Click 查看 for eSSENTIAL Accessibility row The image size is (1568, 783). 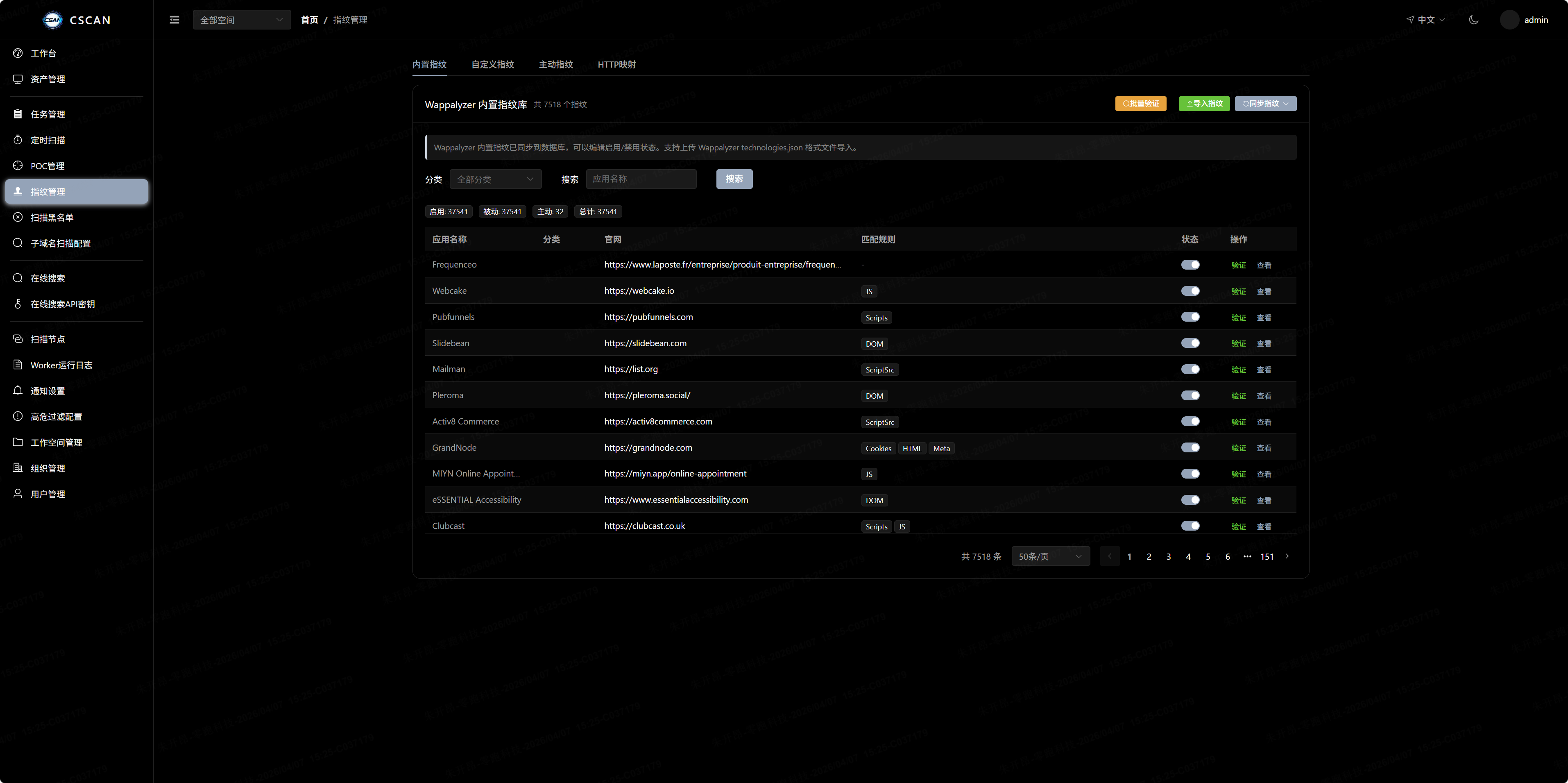pyautogui.click(x=1264, y=500)
